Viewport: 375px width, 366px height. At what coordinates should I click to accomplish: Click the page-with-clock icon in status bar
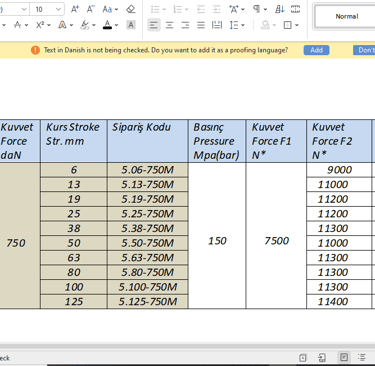click(x=303, y=358)
